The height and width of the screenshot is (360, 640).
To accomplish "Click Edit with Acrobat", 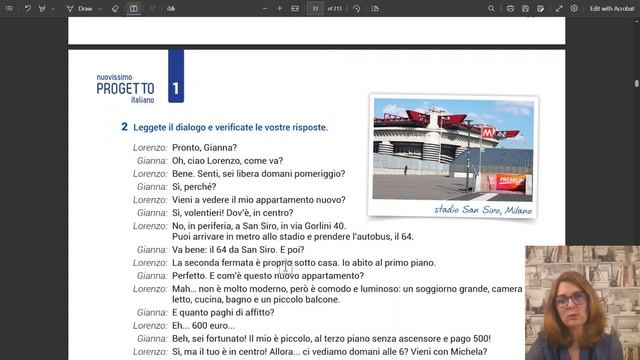I will coord(611,8).
